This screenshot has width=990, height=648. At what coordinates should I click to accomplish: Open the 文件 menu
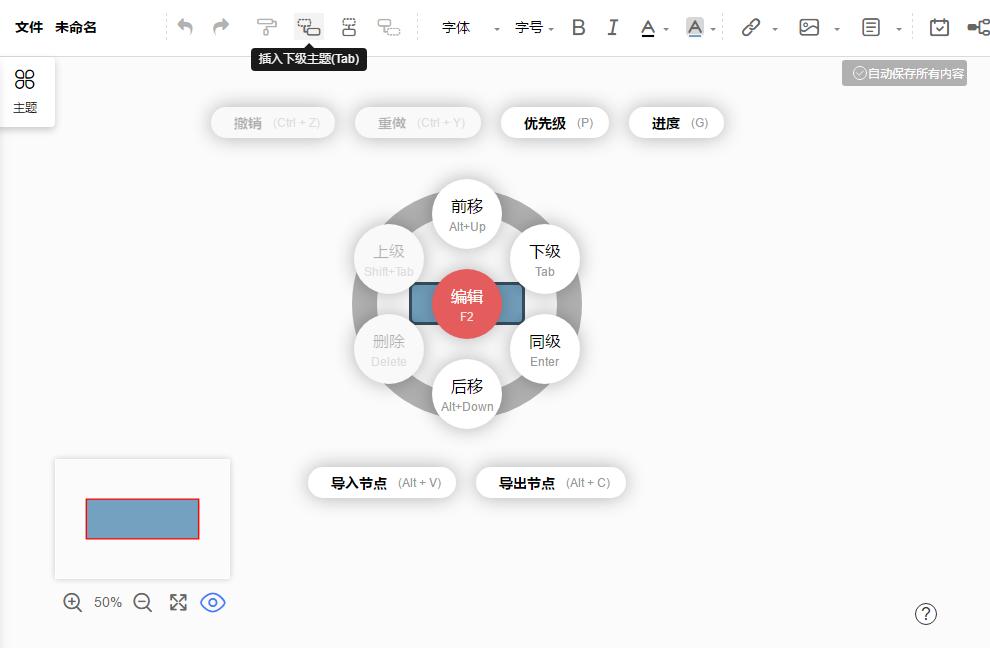click(29, 27)
